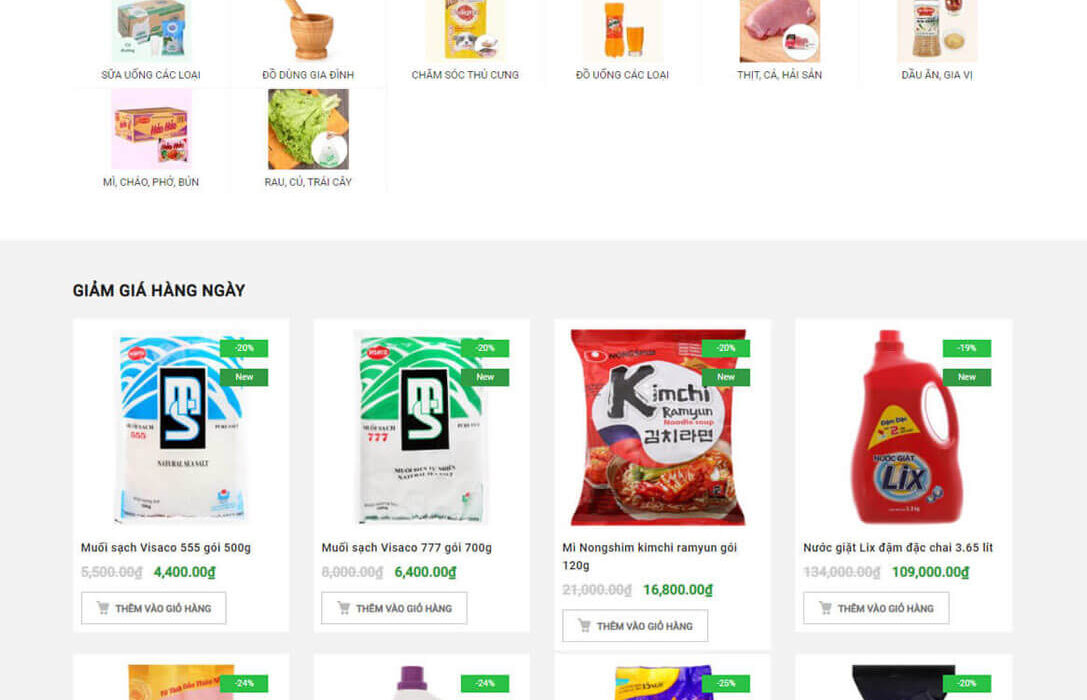This screenshot has width=1087, height=700.
Task: Open Mì Nongshim kimchi ramyun gói 120g link
Action: [x=650, y=557]
